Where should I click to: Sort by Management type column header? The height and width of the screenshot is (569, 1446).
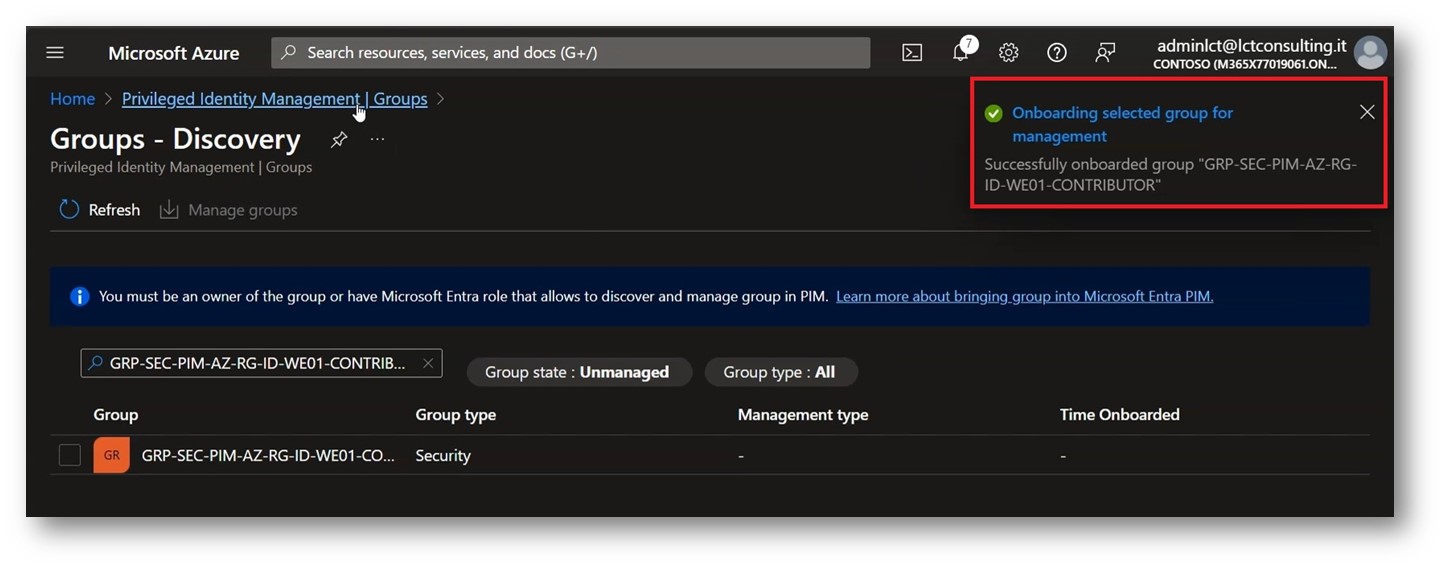point(803,414)
